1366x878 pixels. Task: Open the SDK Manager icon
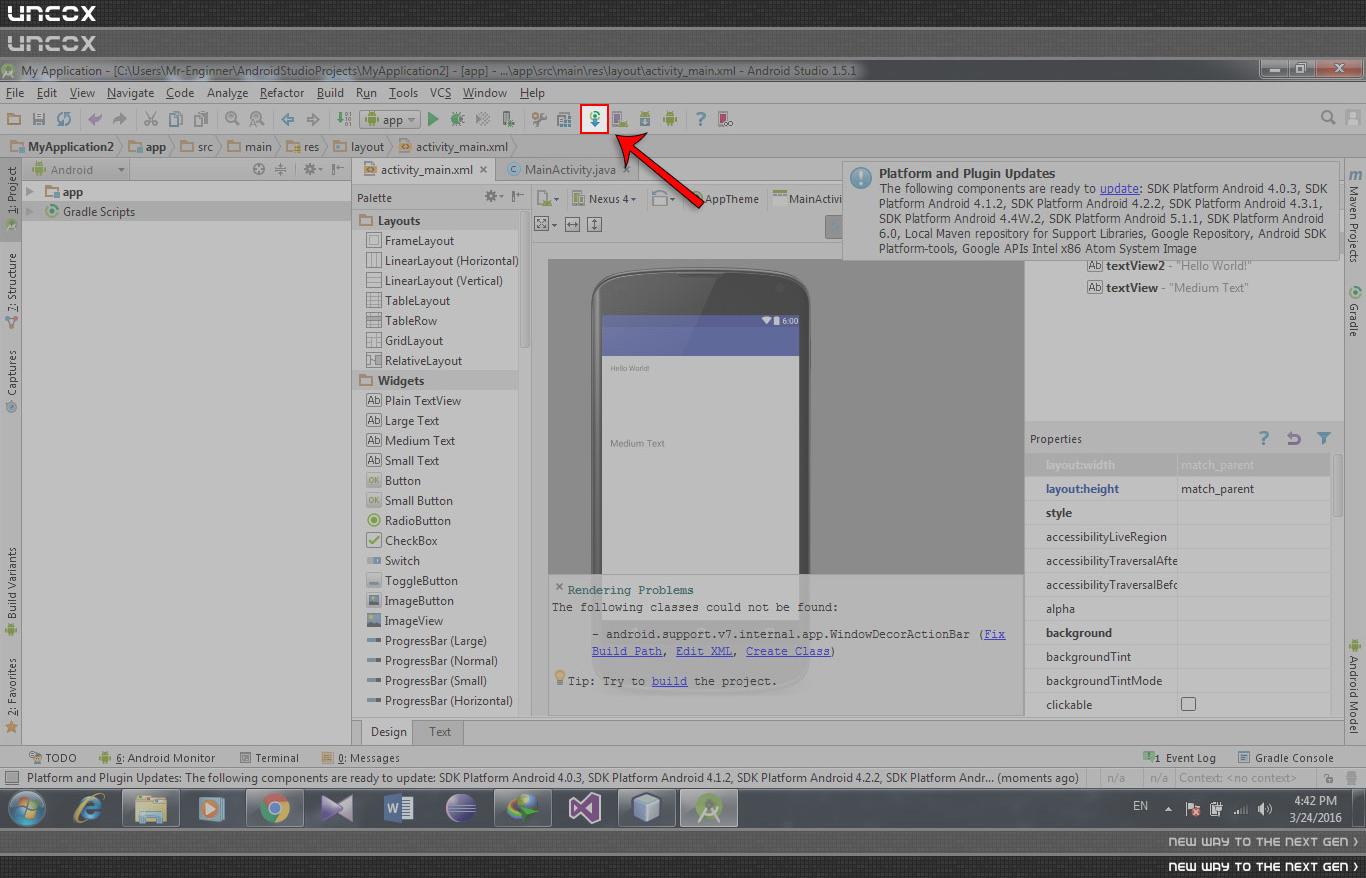pyautogui.click(x=645, y=119)
